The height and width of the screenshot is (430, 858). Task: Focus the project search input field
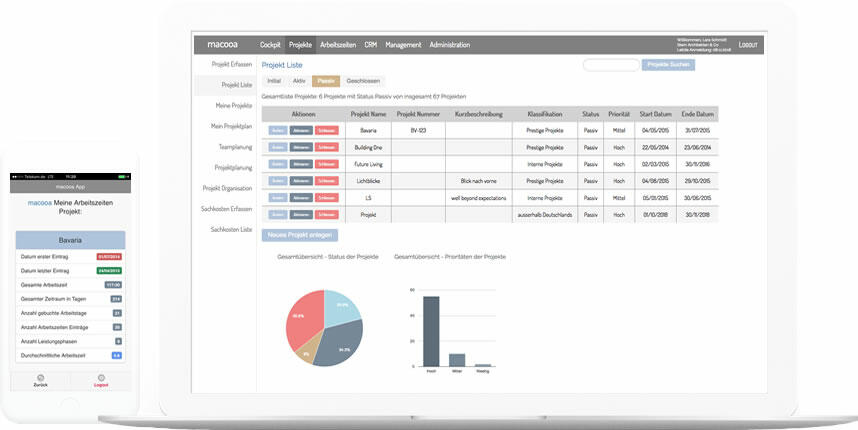[610, 64]
